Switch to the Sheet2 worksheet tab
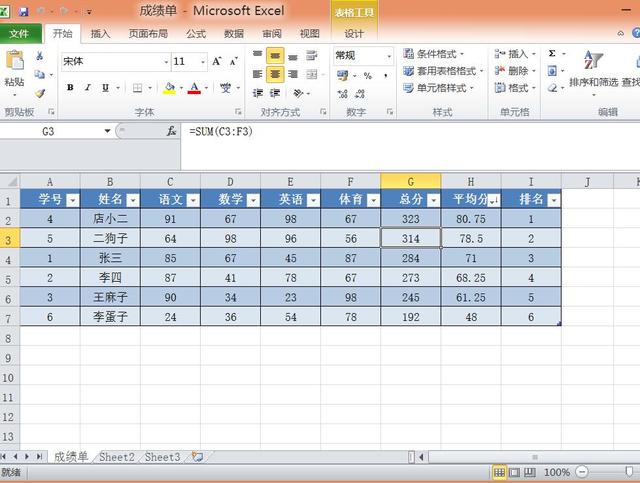 [x=116, y=457]
